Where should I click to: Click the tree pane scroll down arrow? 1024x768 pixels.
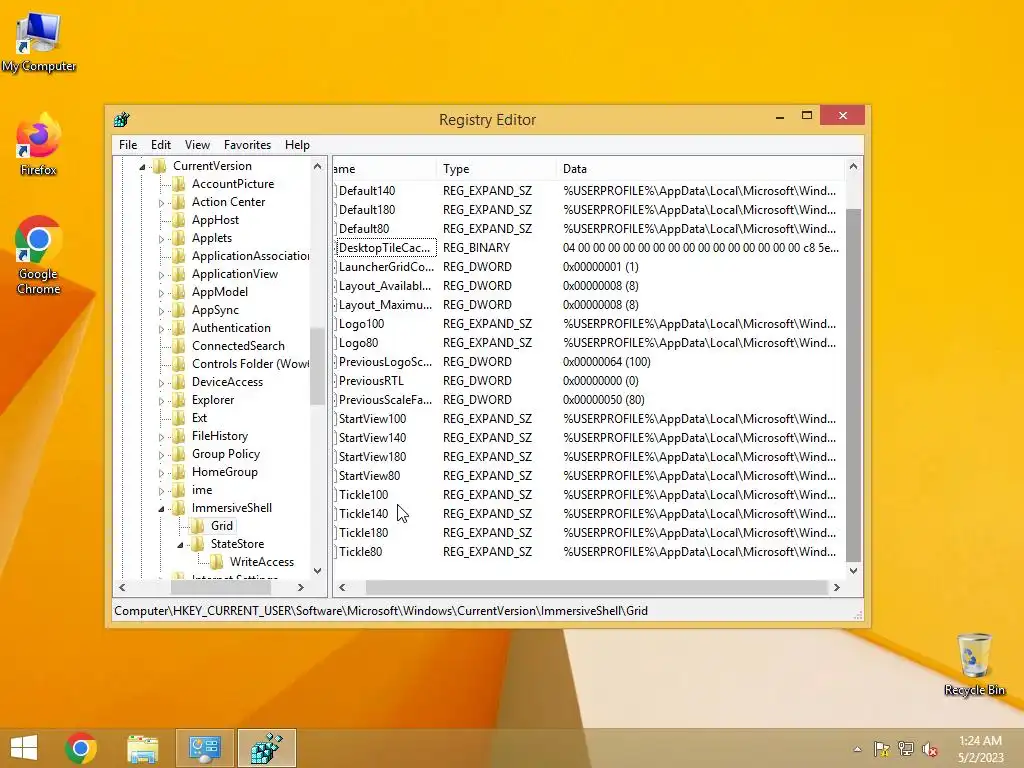(x=317, y=570)
